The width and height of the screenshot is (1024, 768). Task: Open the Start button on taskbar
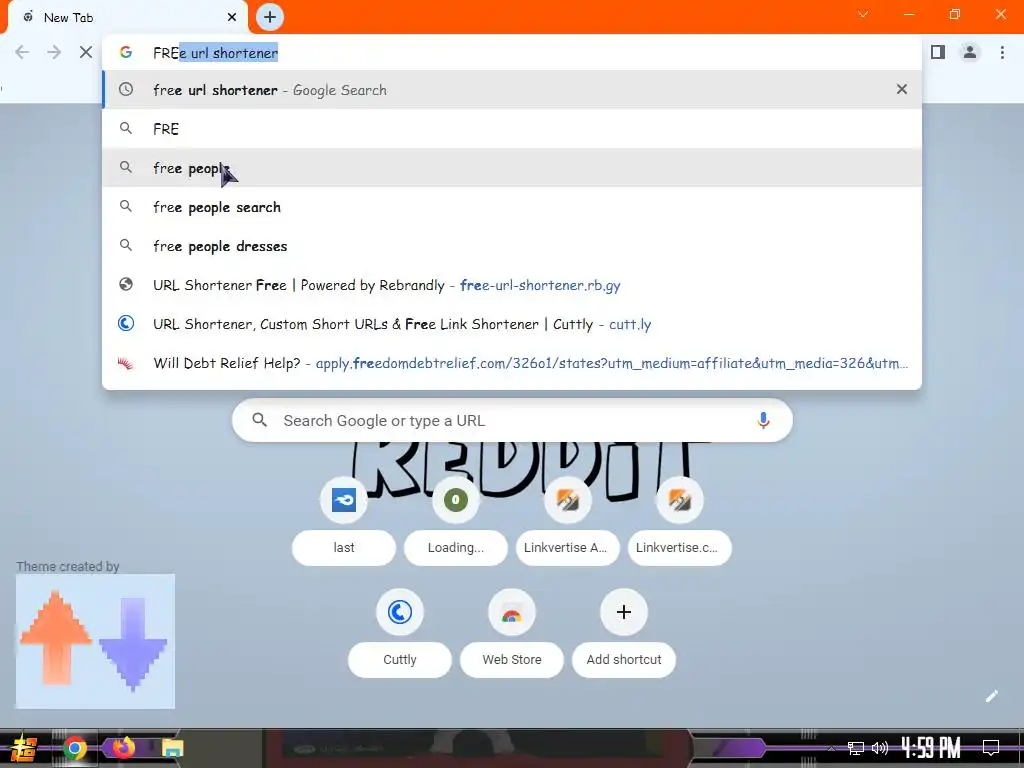click(23, 748)
